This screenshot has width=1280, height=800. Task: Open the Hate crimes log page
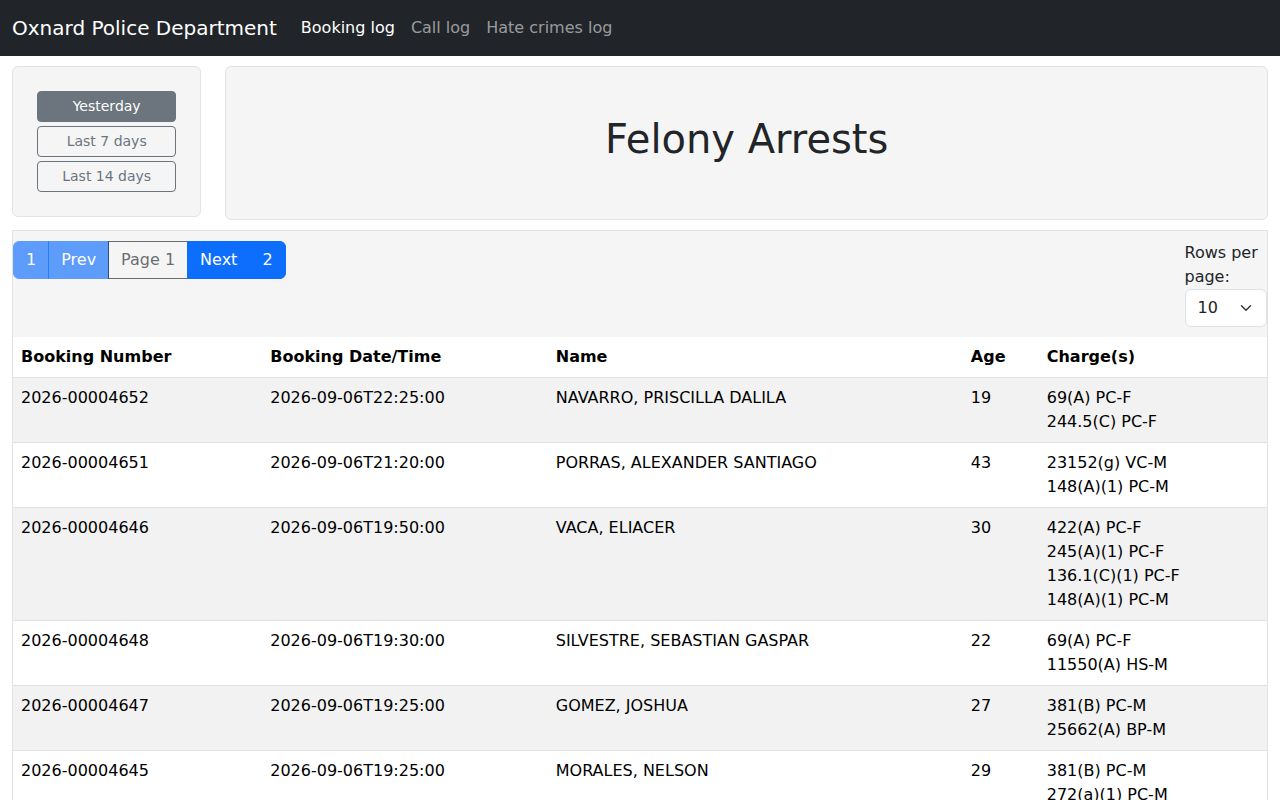click(549, 28)
